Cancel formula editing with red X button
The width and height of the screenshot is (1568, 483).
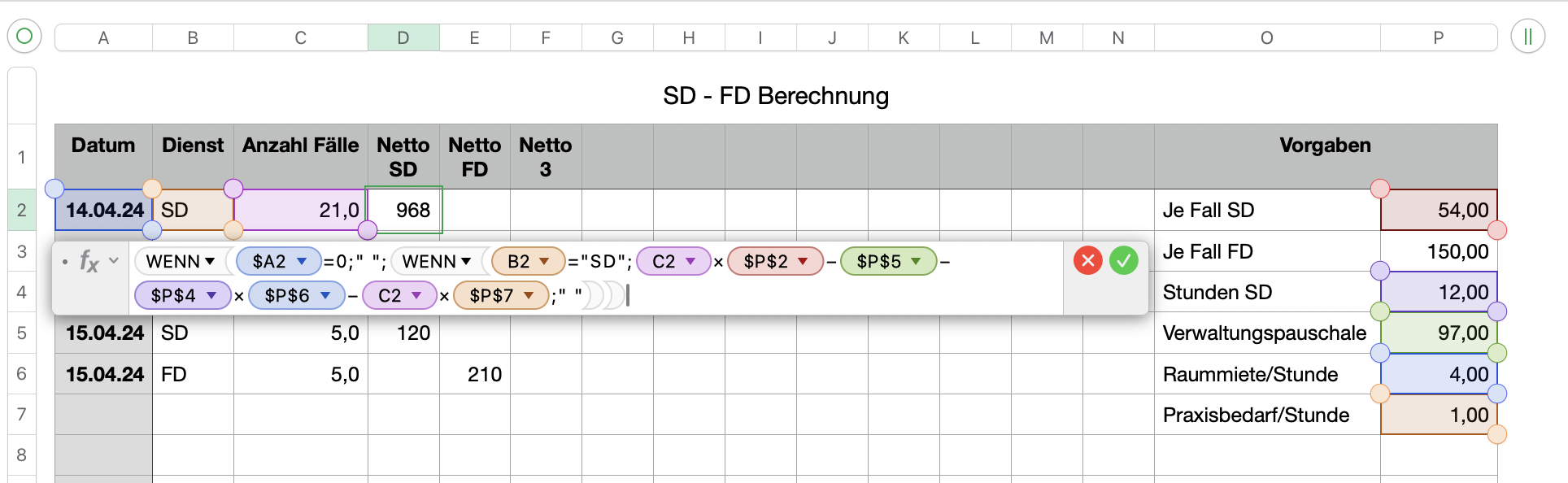click(1087, 260)
